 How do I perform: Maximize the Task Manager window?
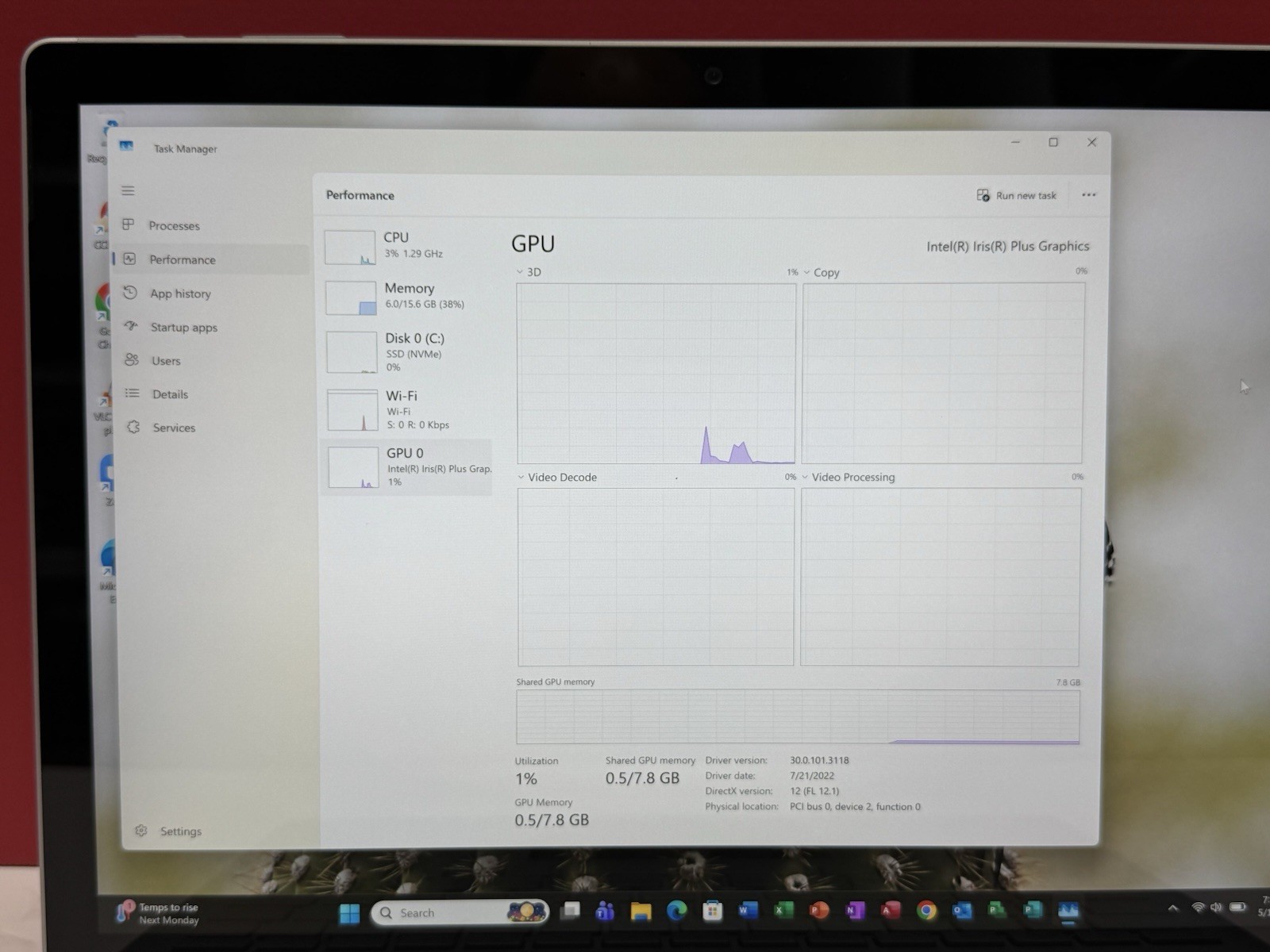click(1053, 142)
